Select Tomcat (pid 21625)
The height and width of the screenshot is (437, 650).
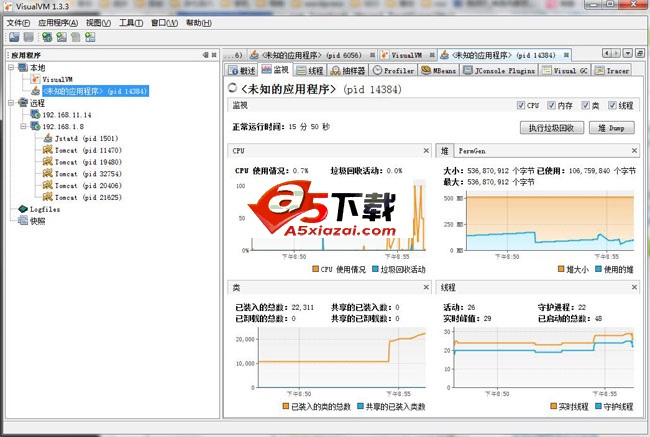pos(88,197)
